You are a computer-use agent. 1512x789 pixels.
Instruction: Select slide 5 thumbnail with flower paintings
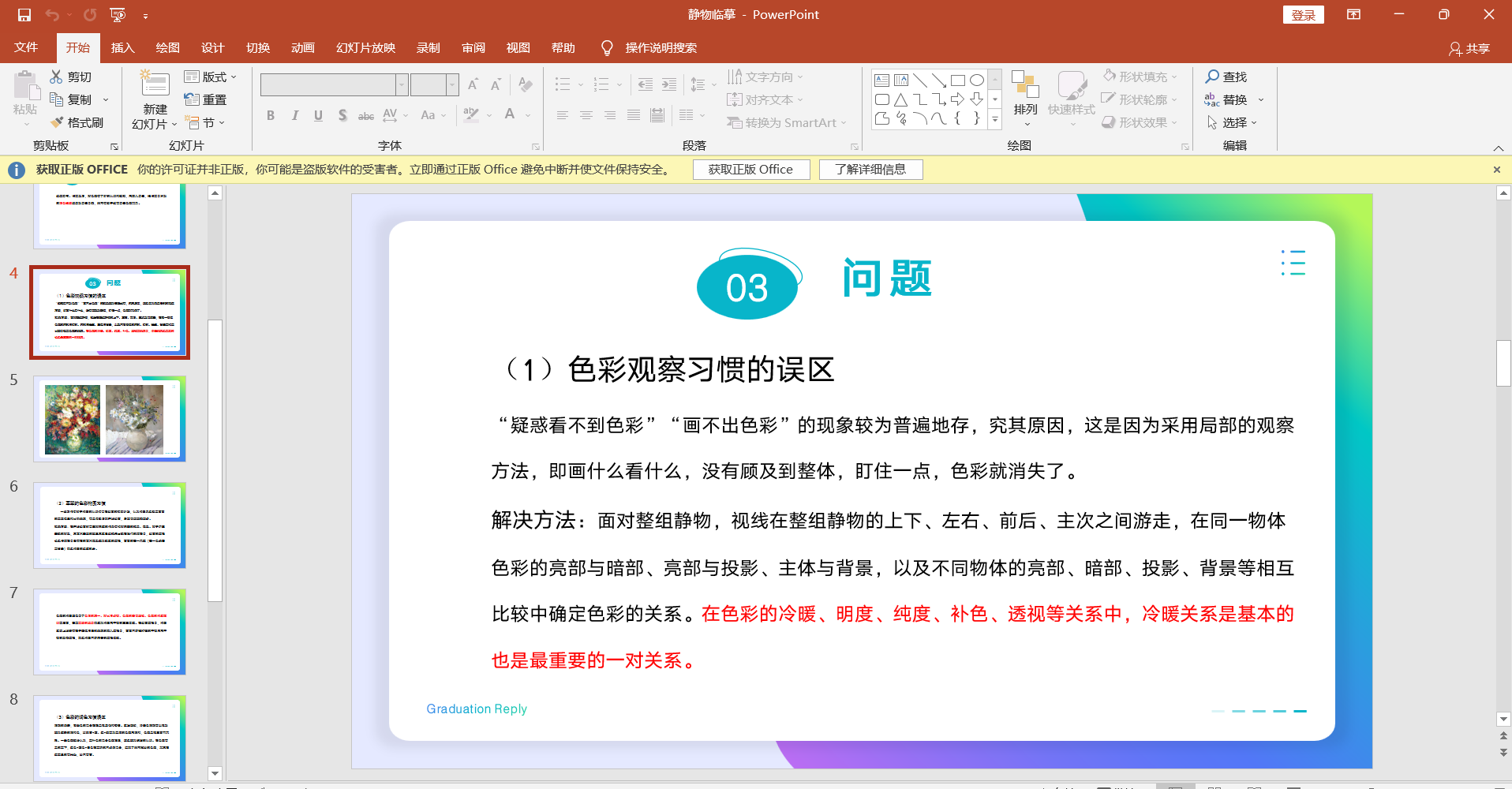point(110,418)
